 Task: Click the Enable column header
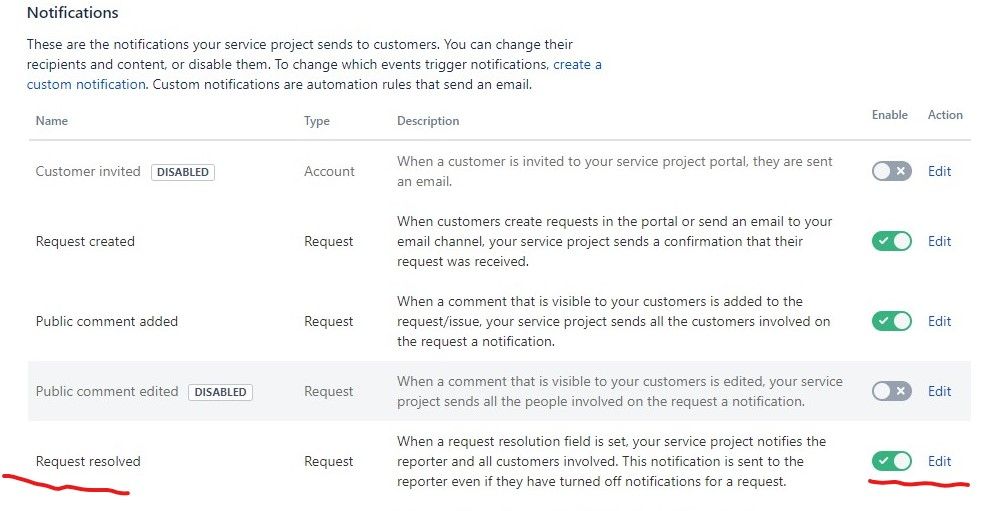pos(890,114)
